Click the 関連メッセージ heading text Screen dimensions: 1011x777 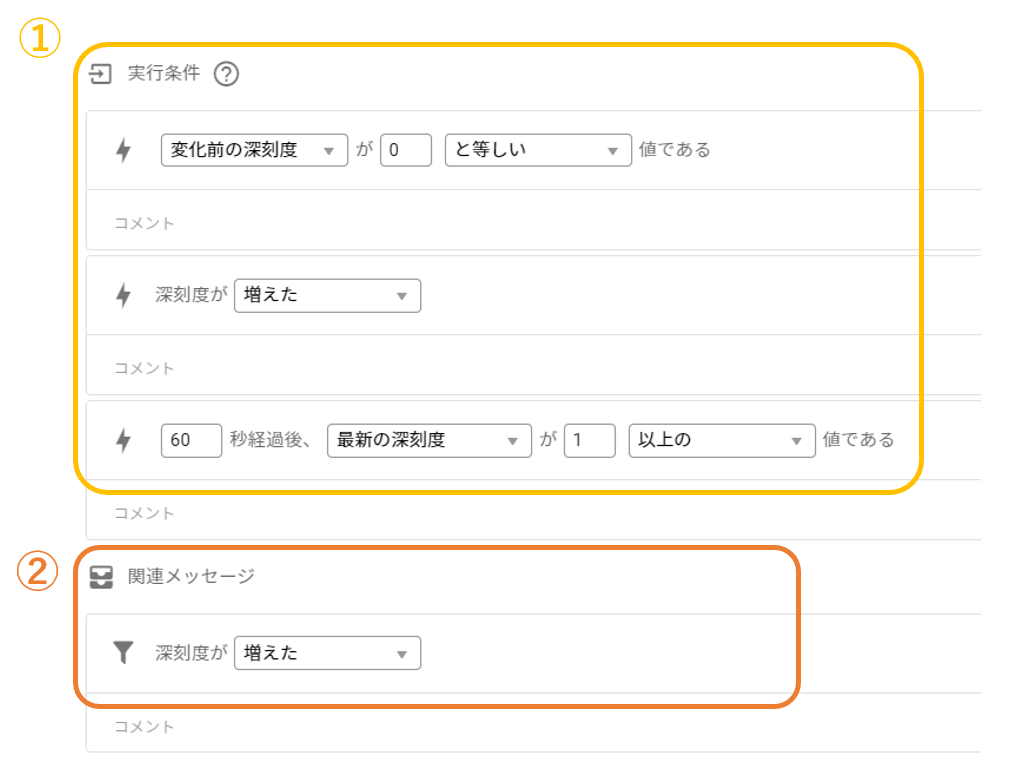click(191, 576)
